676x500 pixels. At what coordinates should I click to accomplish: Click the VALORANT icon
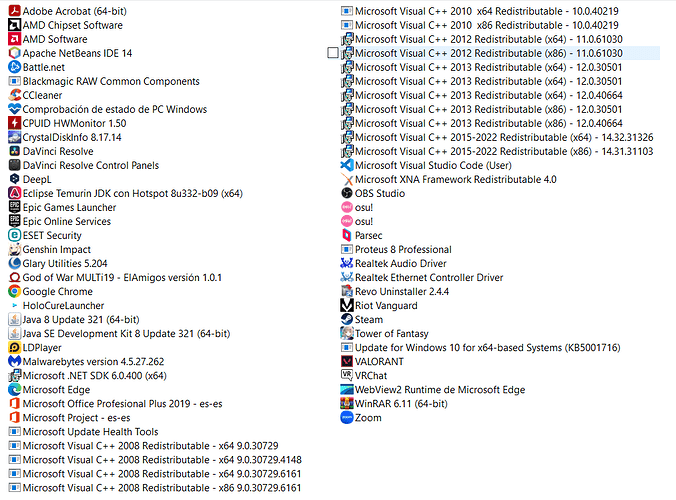(x=347, y=361)
